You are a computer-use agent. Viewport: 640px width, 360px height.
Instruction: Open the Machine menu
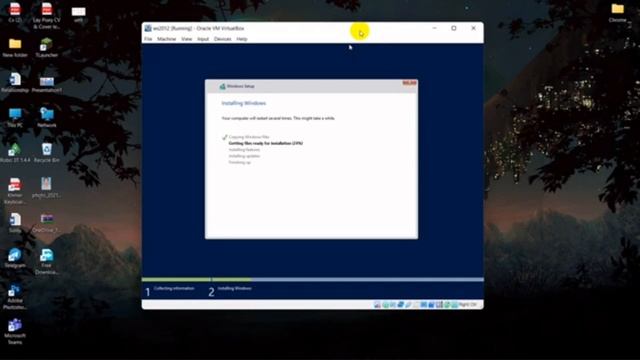click(x=167, y=39)
